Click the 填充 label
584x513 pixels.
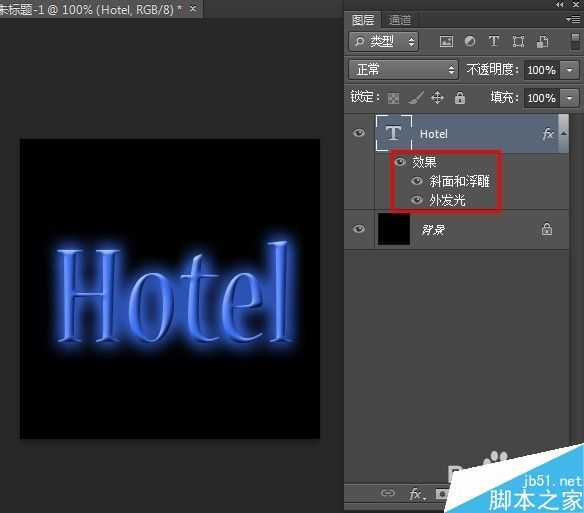[504, 98]
